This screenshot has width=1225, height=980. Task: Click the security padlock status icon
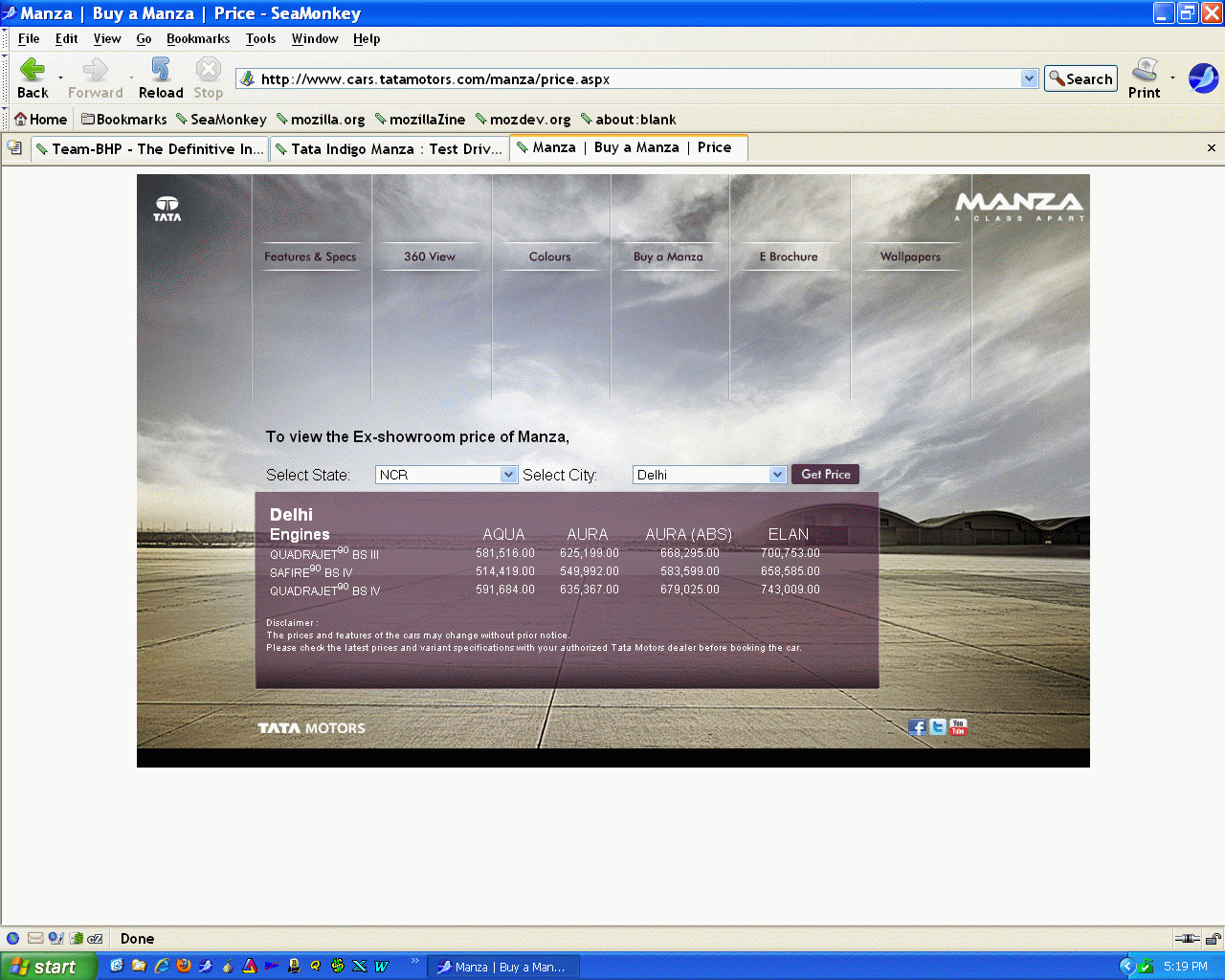point(1213,939)
